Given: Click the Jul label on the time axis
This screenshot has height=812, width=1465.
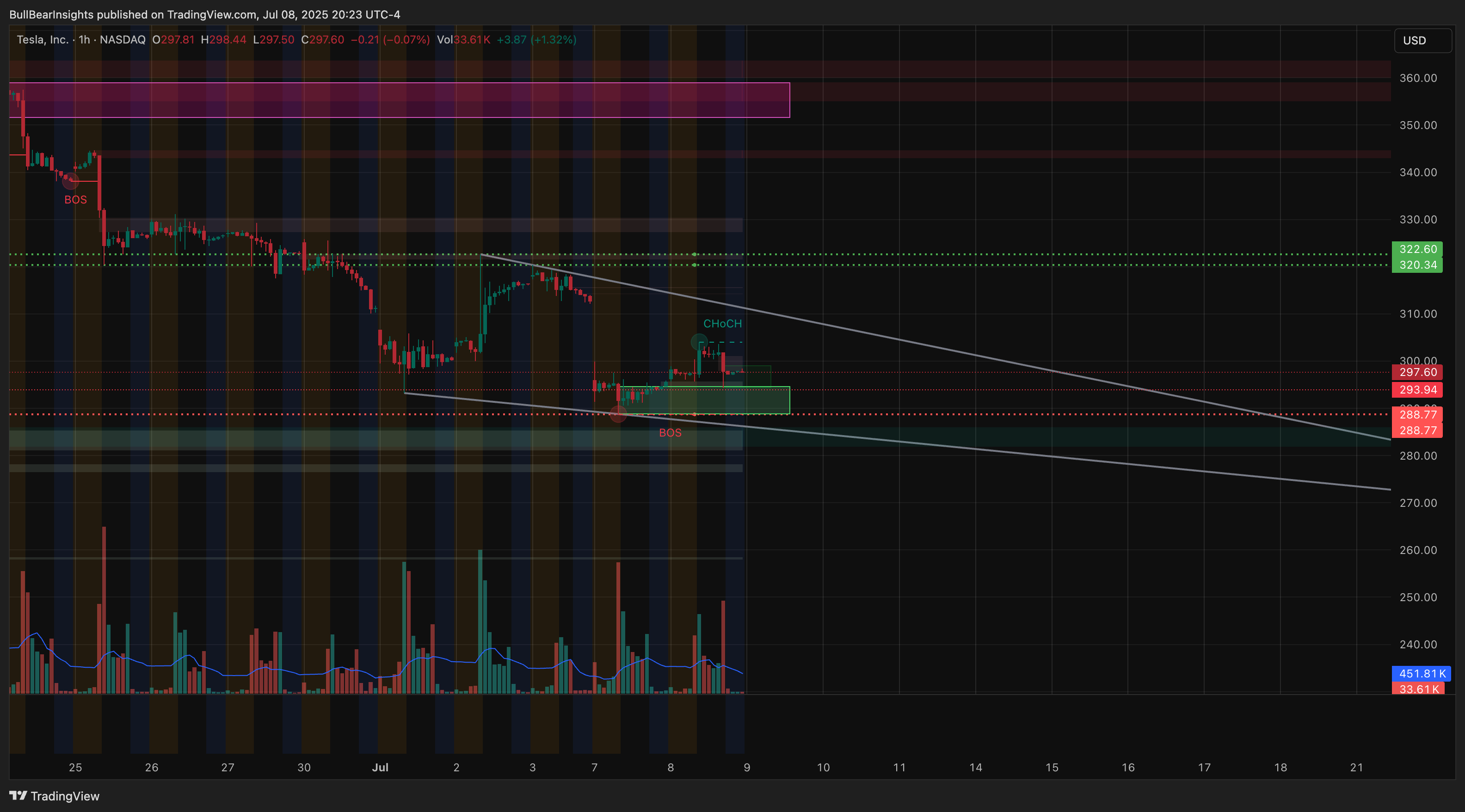Looking at the screenshot, I should pos(380,767).
